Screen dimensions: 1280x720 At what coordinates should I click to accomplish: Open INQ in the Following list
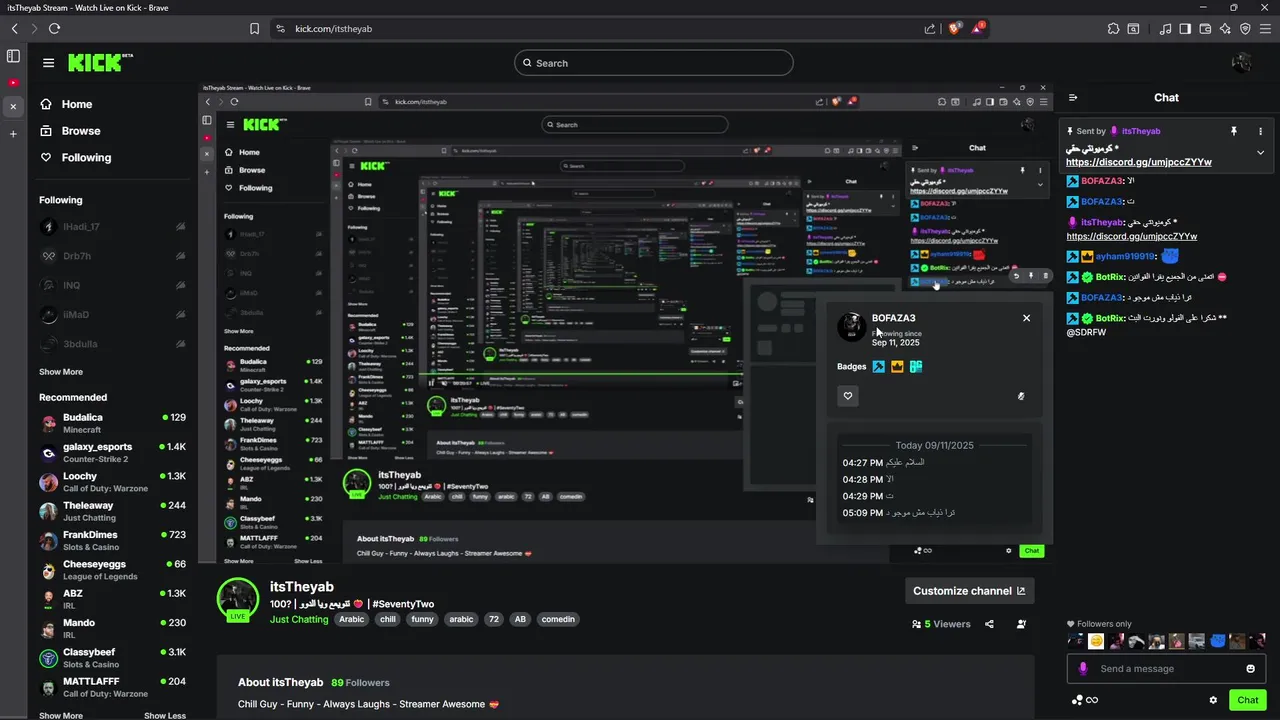(x=113, y=285)
